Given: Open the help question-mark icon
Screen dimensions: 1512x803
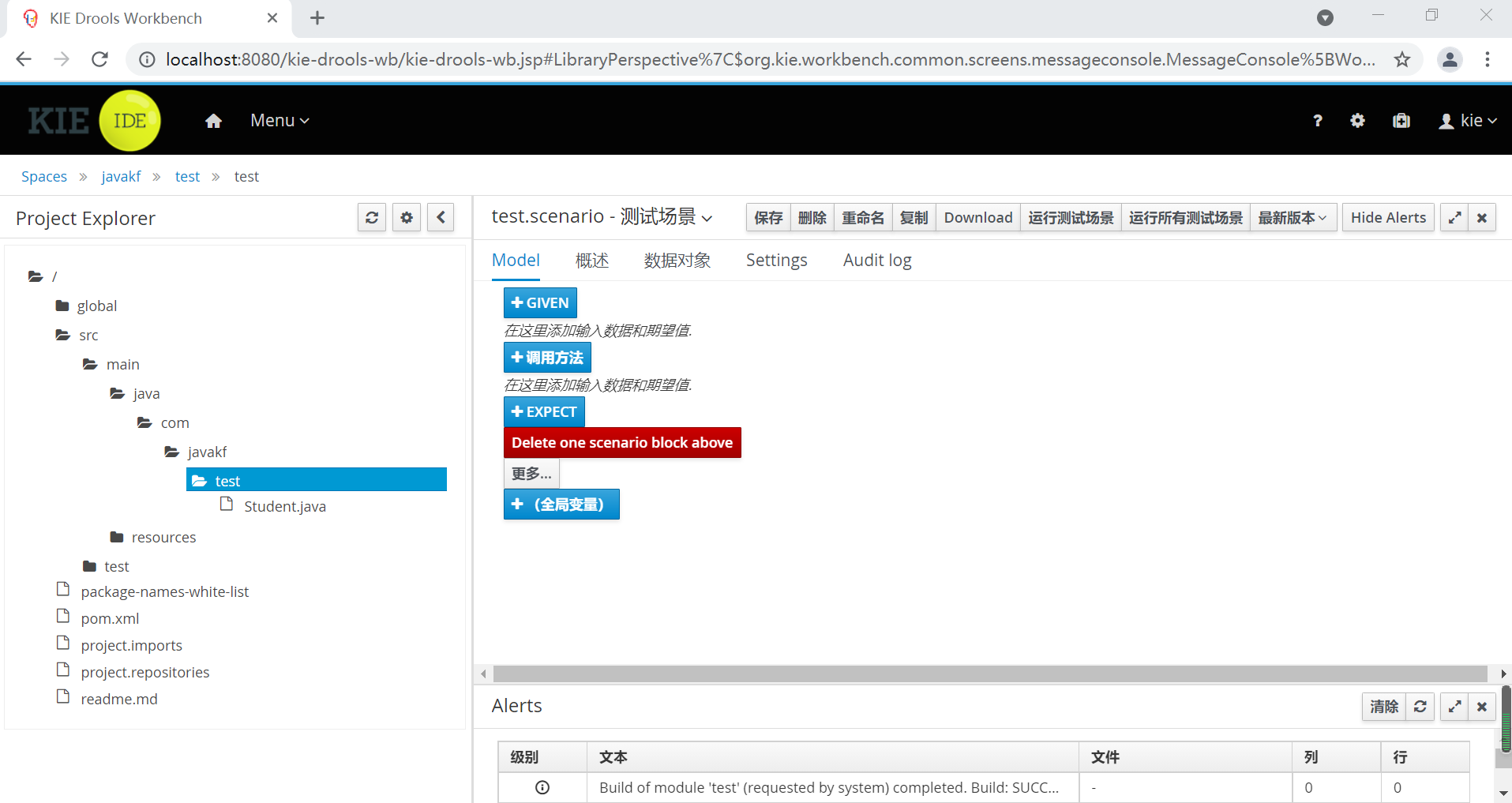Looking at the screenshot, I should tap(1316, 120).
